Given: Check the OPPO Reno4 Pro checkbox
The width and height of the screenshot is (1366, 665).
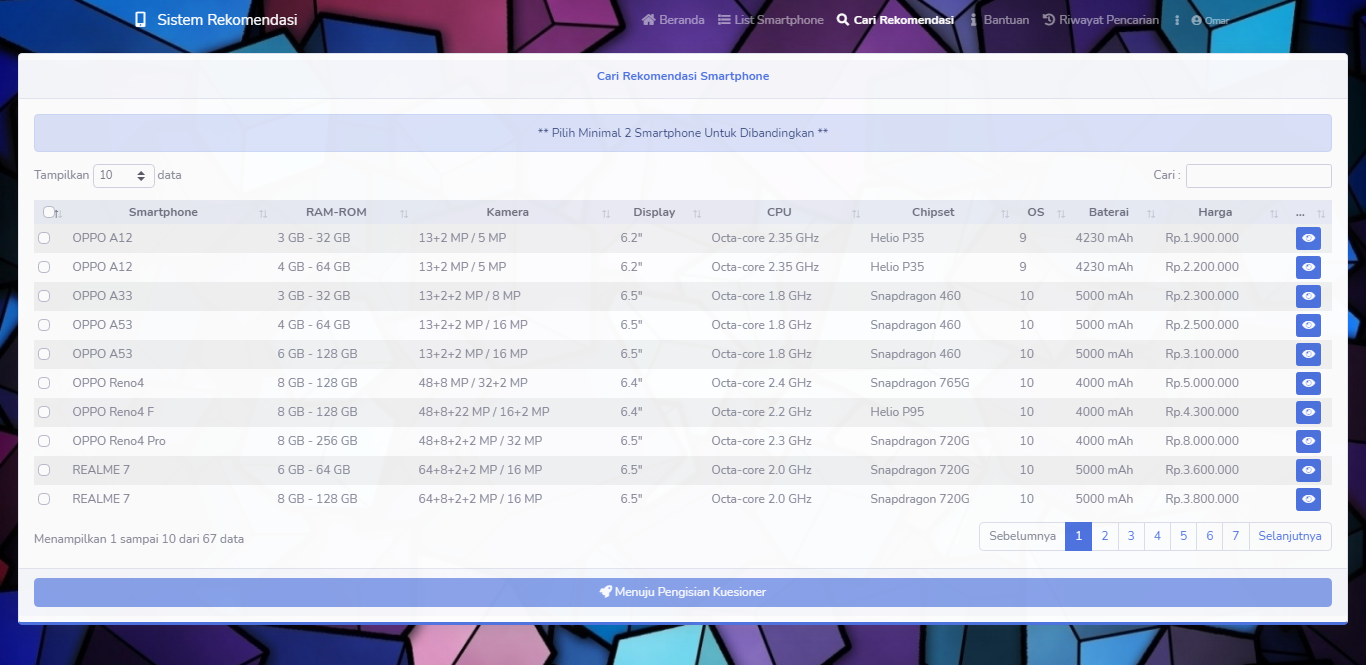Looking at the screenshot, I should point(44,441).
